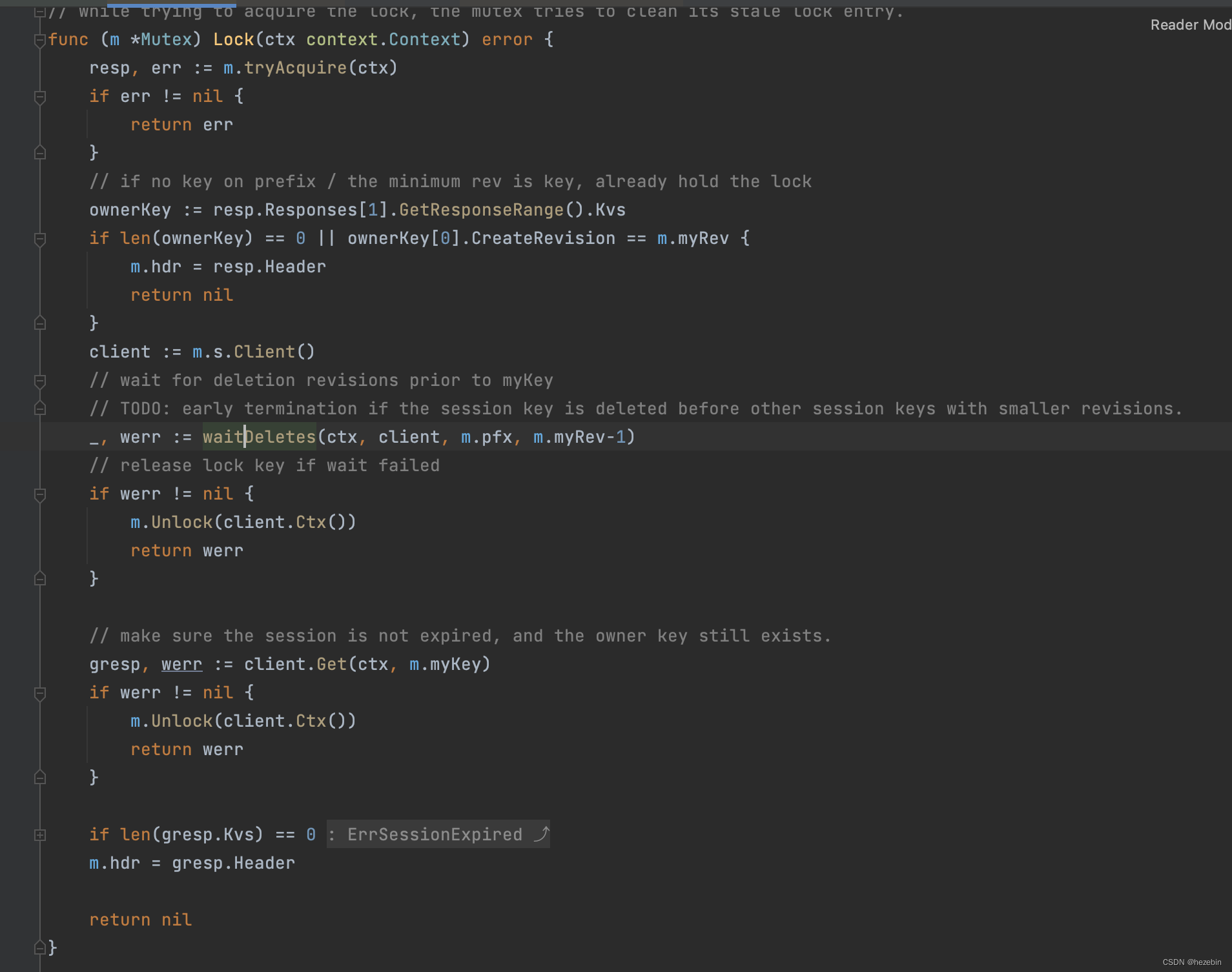Click comment 'release lock key if wait failed'
1232x972 pixels.
(x=265, y=465)
